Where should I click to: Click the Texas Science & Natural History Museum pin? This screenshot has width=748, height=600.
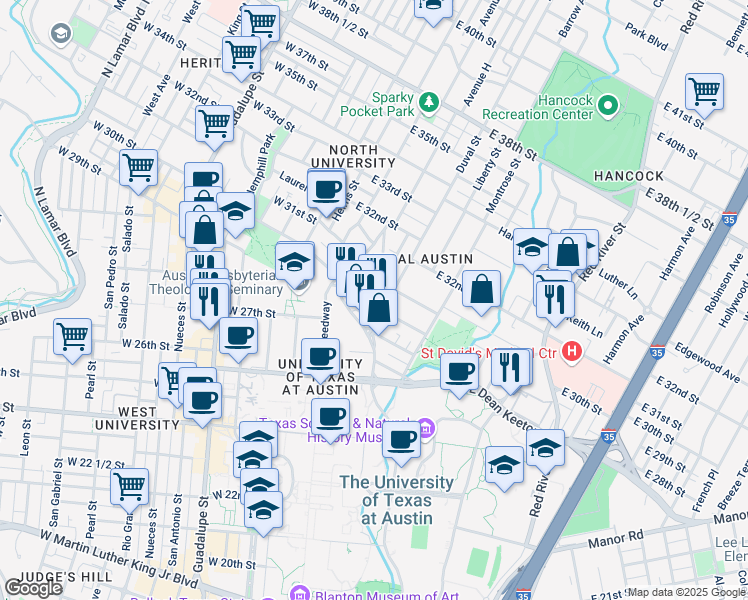click(x=426, y=428)
